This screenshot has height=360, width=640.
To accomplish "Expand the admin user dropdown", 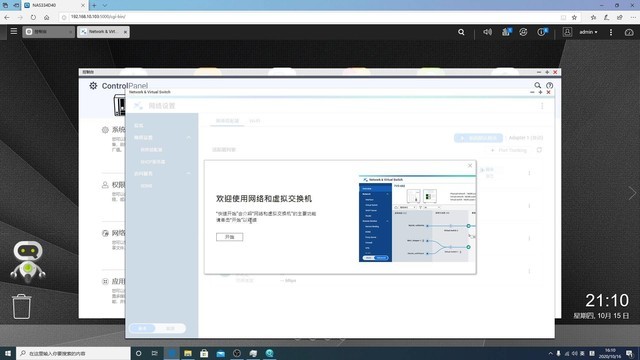I will [588, 32].
